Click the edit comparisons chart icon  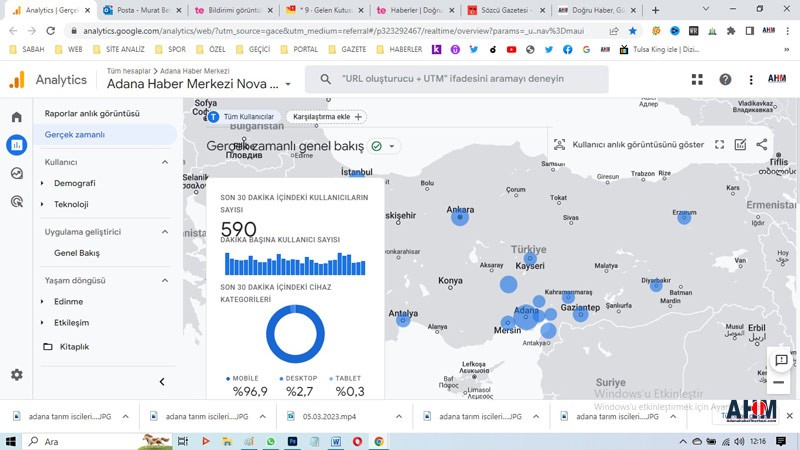(x=740, y=145)
